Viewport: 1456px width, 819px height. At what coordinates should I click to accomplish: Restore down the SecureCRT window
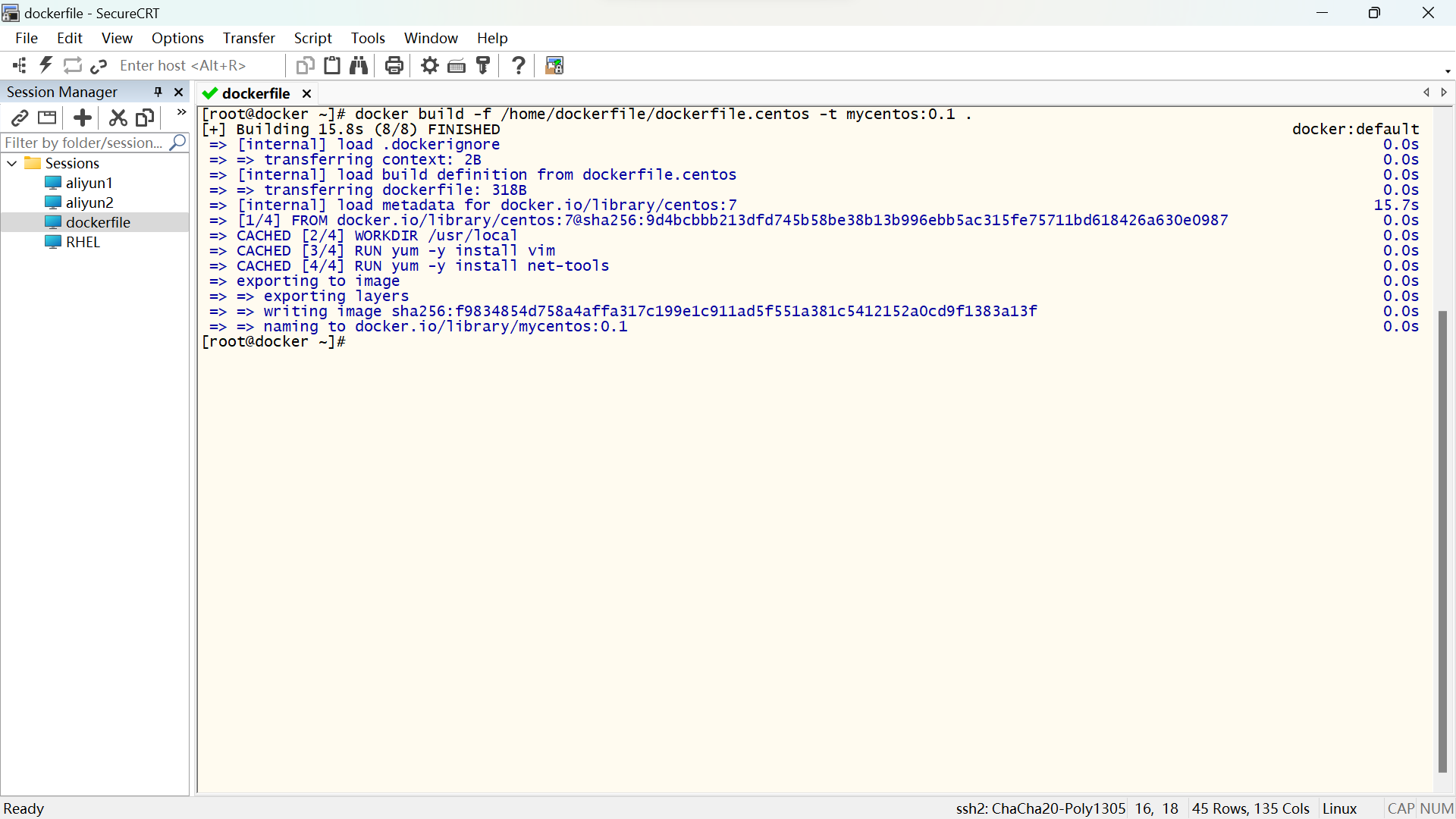(1374, 13)
